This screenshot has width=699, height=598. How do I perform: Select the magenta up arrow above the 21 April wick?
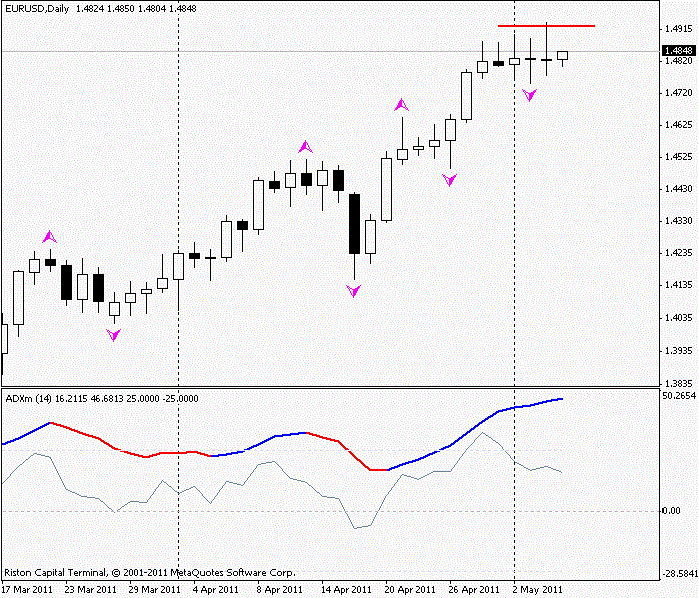click(402, 105)
